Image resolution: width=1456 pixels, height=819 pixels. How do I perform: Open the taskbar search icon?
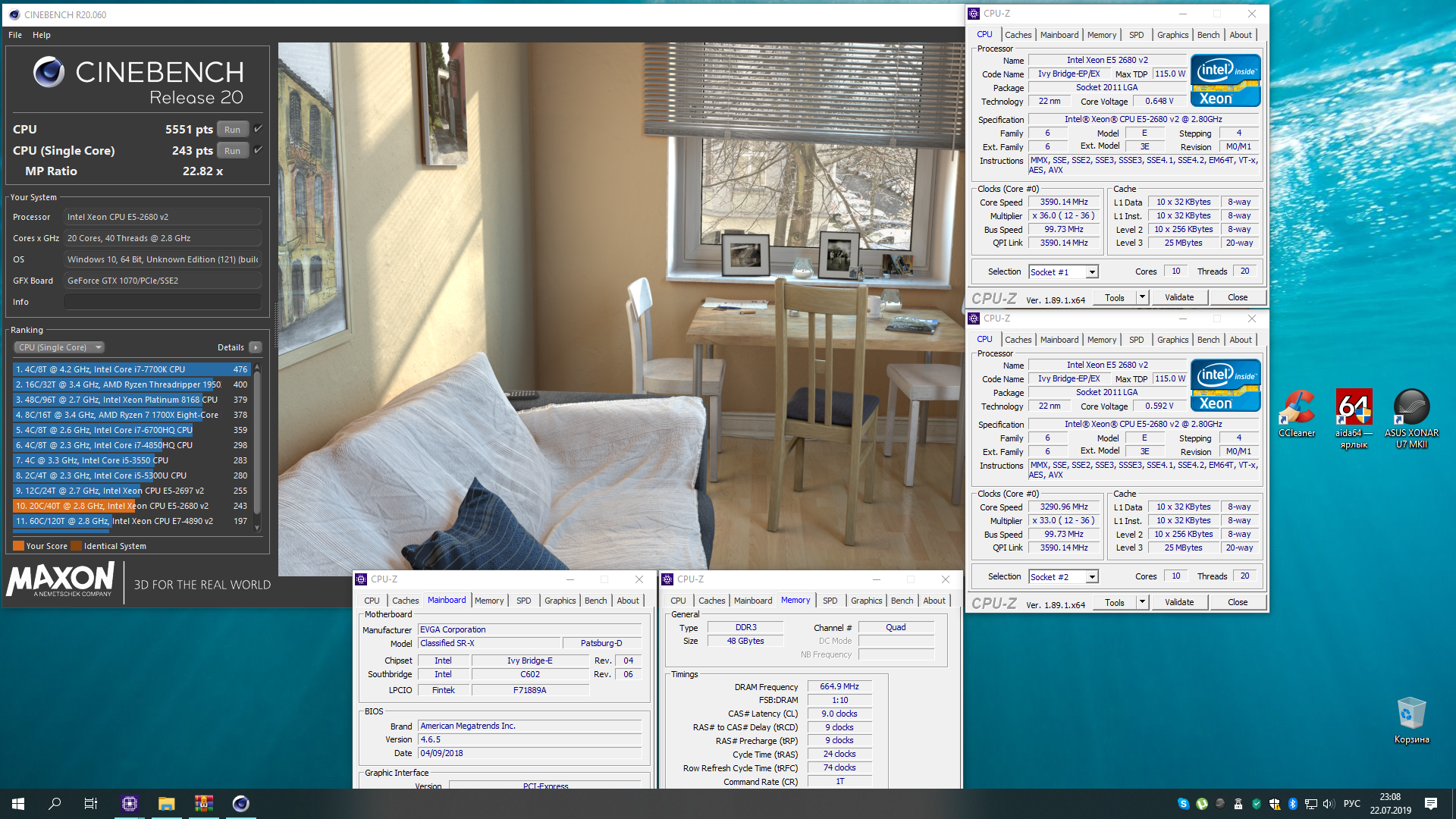55,803
